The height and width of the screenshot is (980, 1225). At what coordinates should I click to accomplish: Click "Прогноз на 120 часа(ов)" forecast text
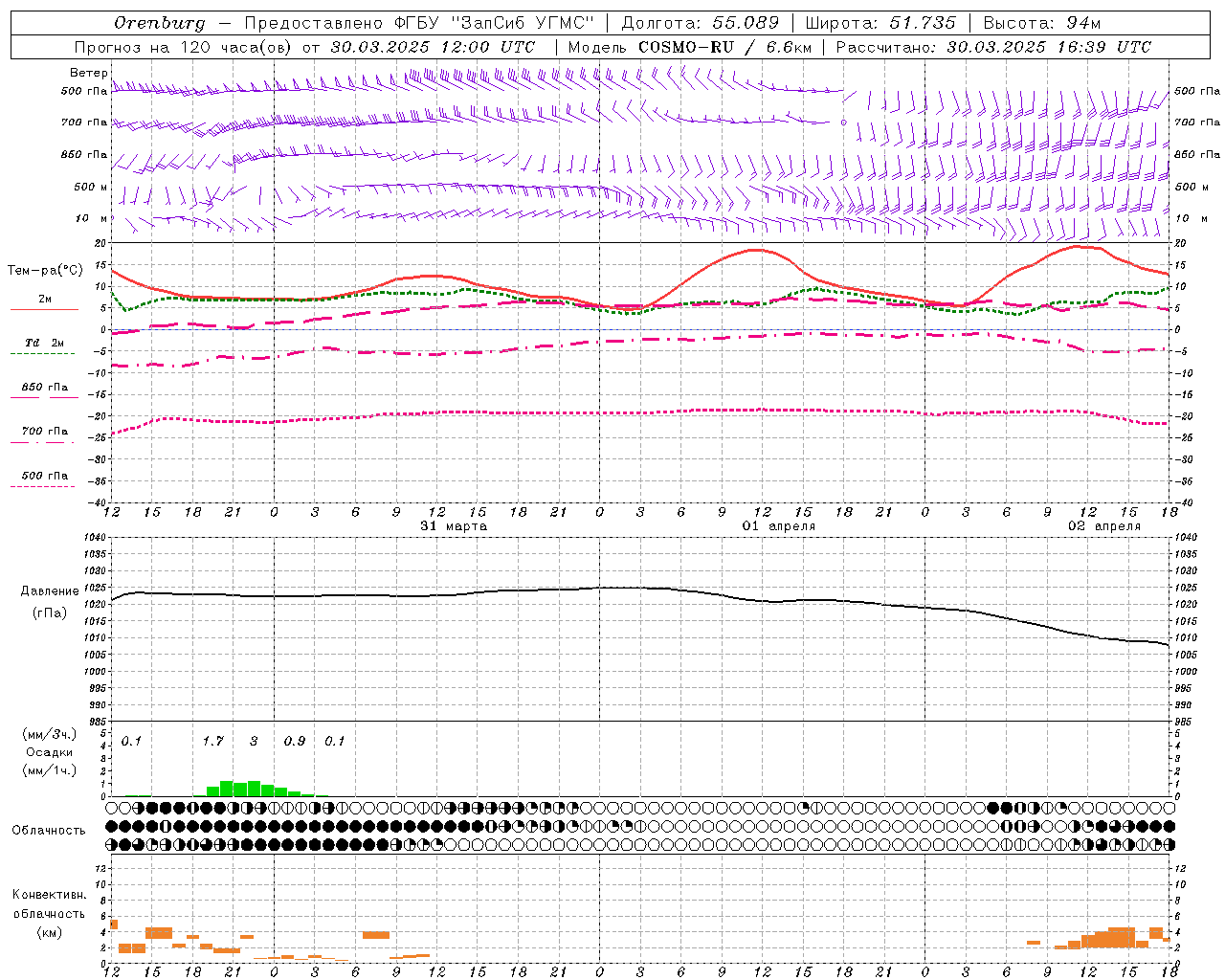pos(185,47)
